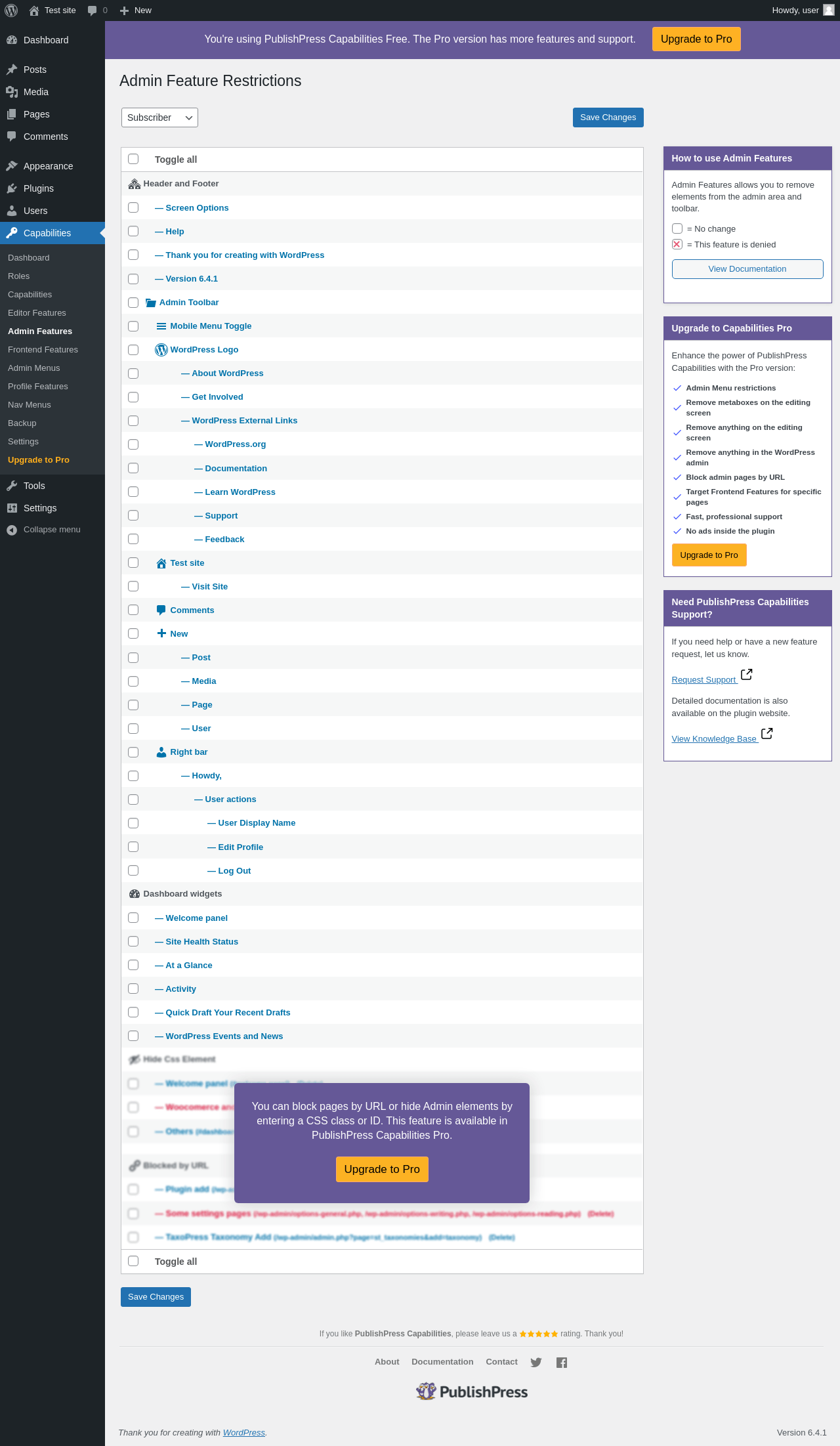The width and height of the screenshot is (840, 1446).
Task: Check the bottom Toggle all checkbox
Action: pyautogui.click(x=133, y=1261)
